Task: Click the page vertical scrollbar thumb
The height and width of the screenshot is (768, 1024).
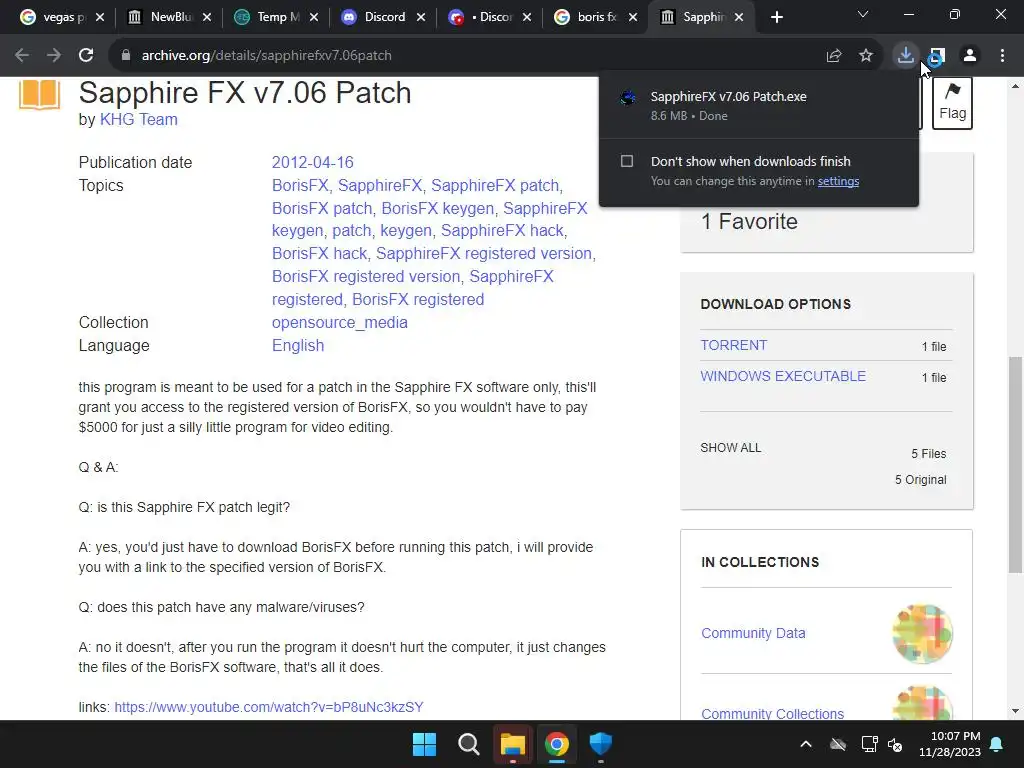Action: coord(1015,464)
